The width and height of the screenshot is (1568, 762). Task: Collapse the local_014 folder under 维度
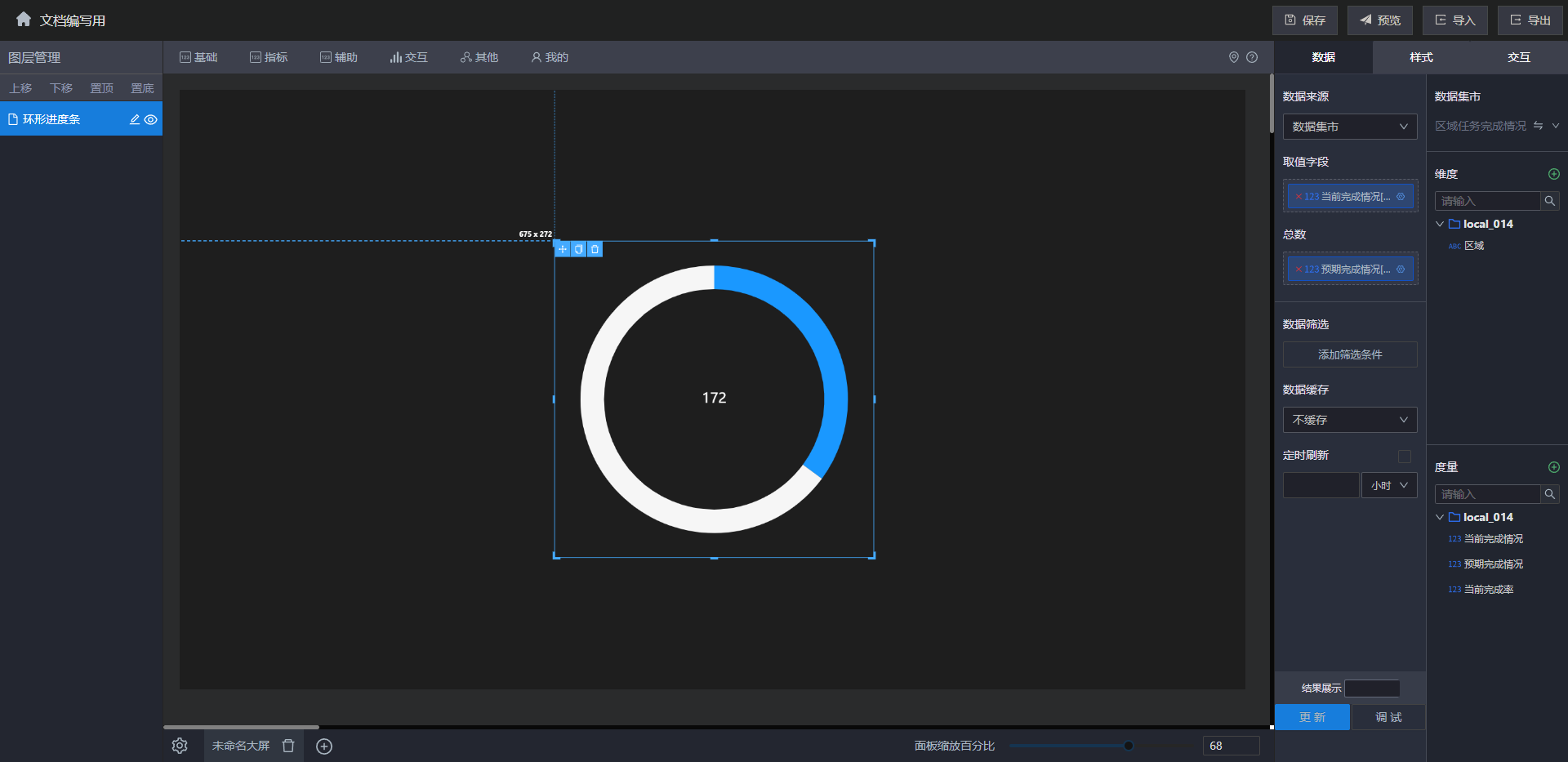point(1440,224)
